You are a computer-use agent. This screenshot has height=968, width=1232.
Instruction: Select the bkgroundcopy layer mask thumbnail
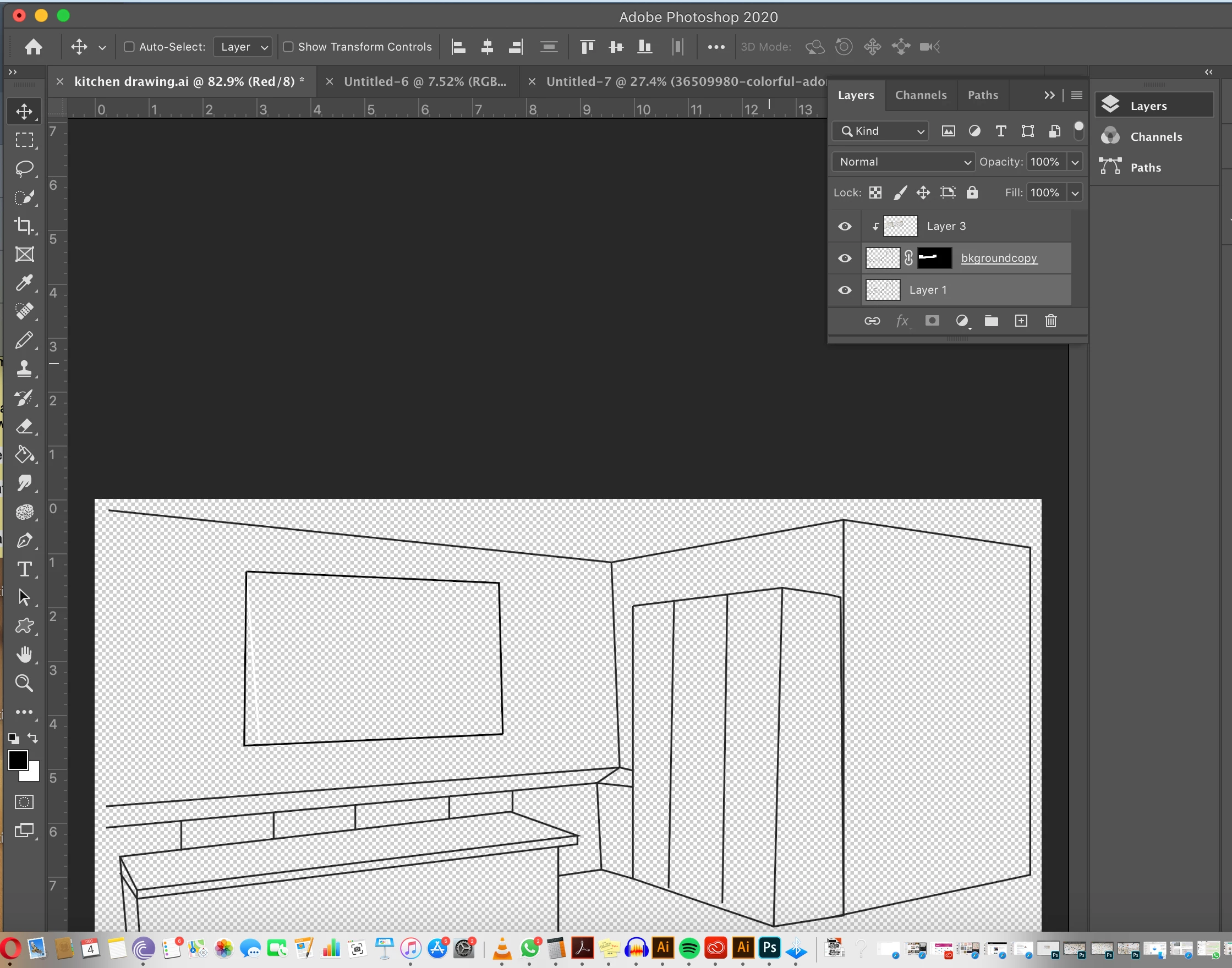[x=934, y=258]
